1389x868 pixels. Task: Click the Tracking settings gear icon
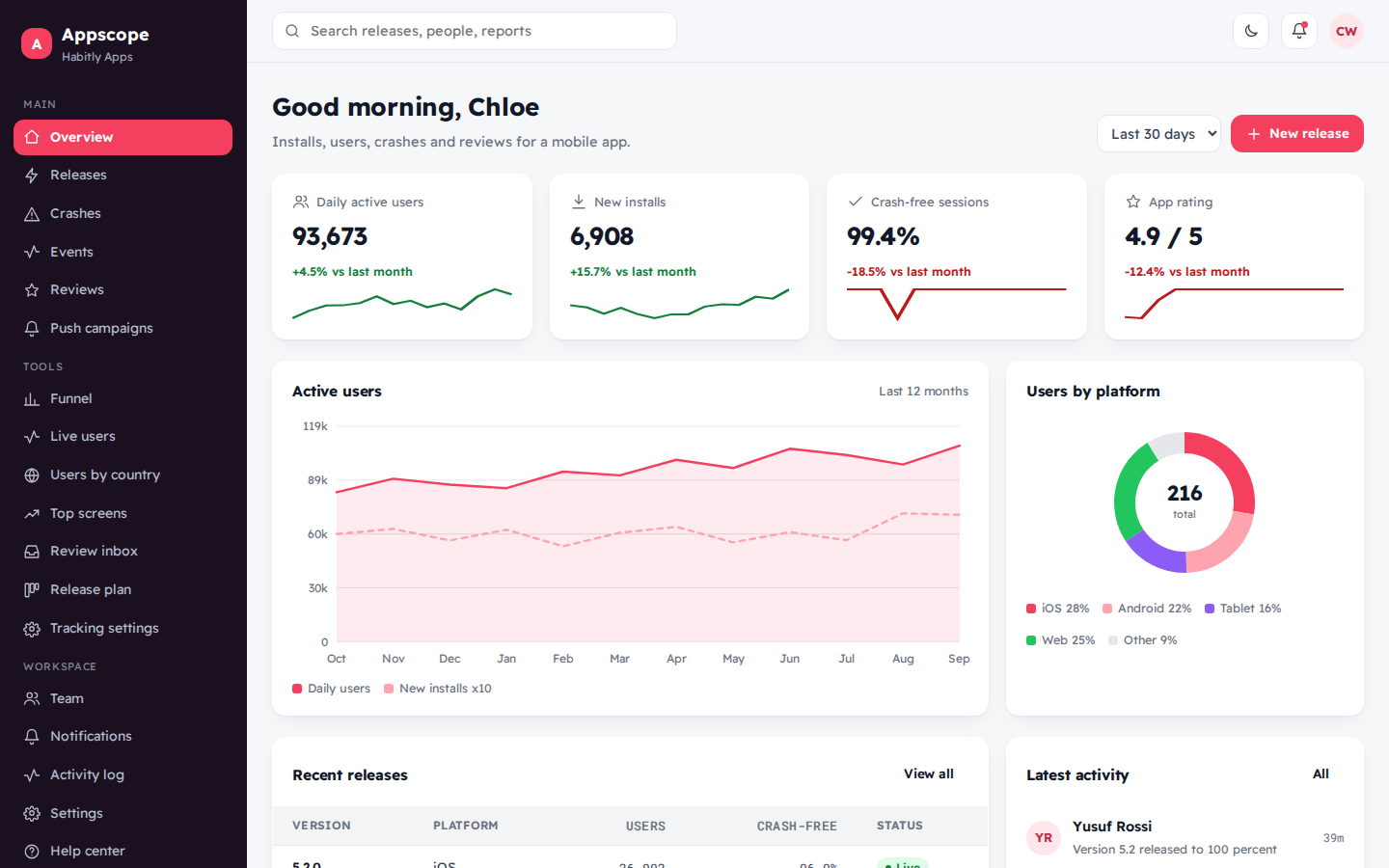click(x=32, y=628)
